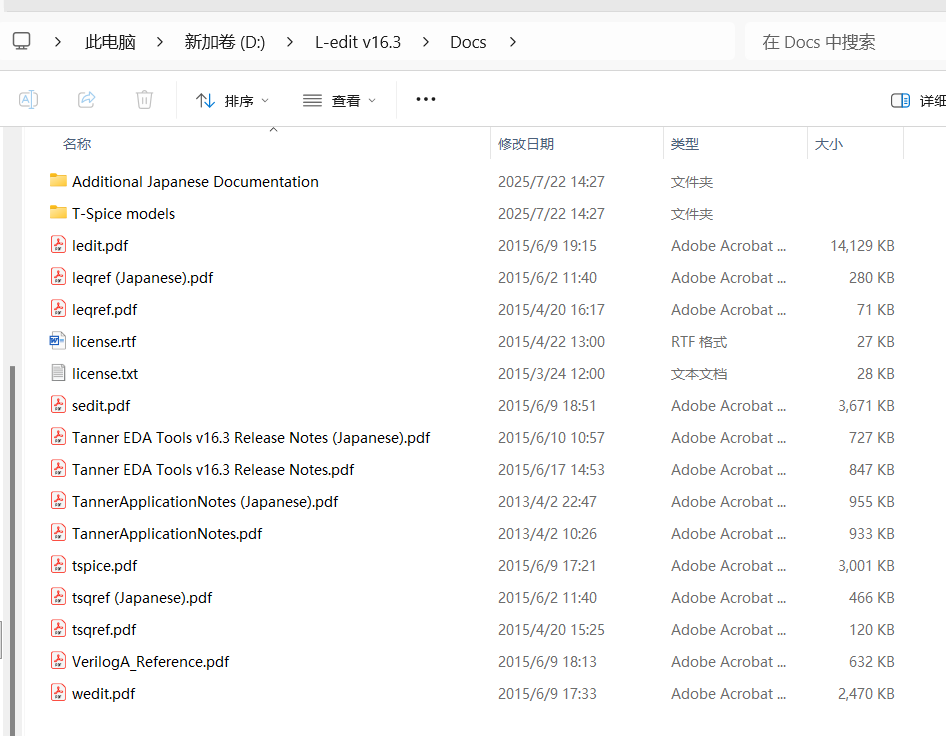Sort by the 名称 column header
This screenshot has height=736, width=946.
(x=77, y=144)
